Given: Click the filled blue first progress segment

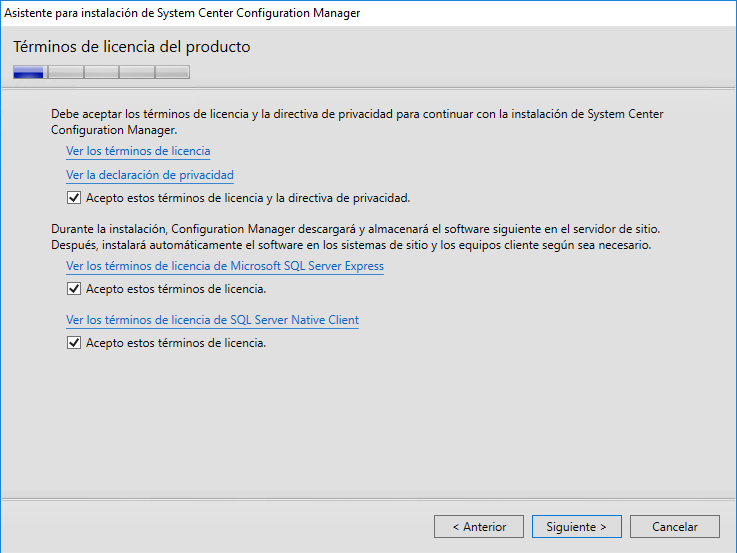Looking at the screenshot, I should [29, 72].
